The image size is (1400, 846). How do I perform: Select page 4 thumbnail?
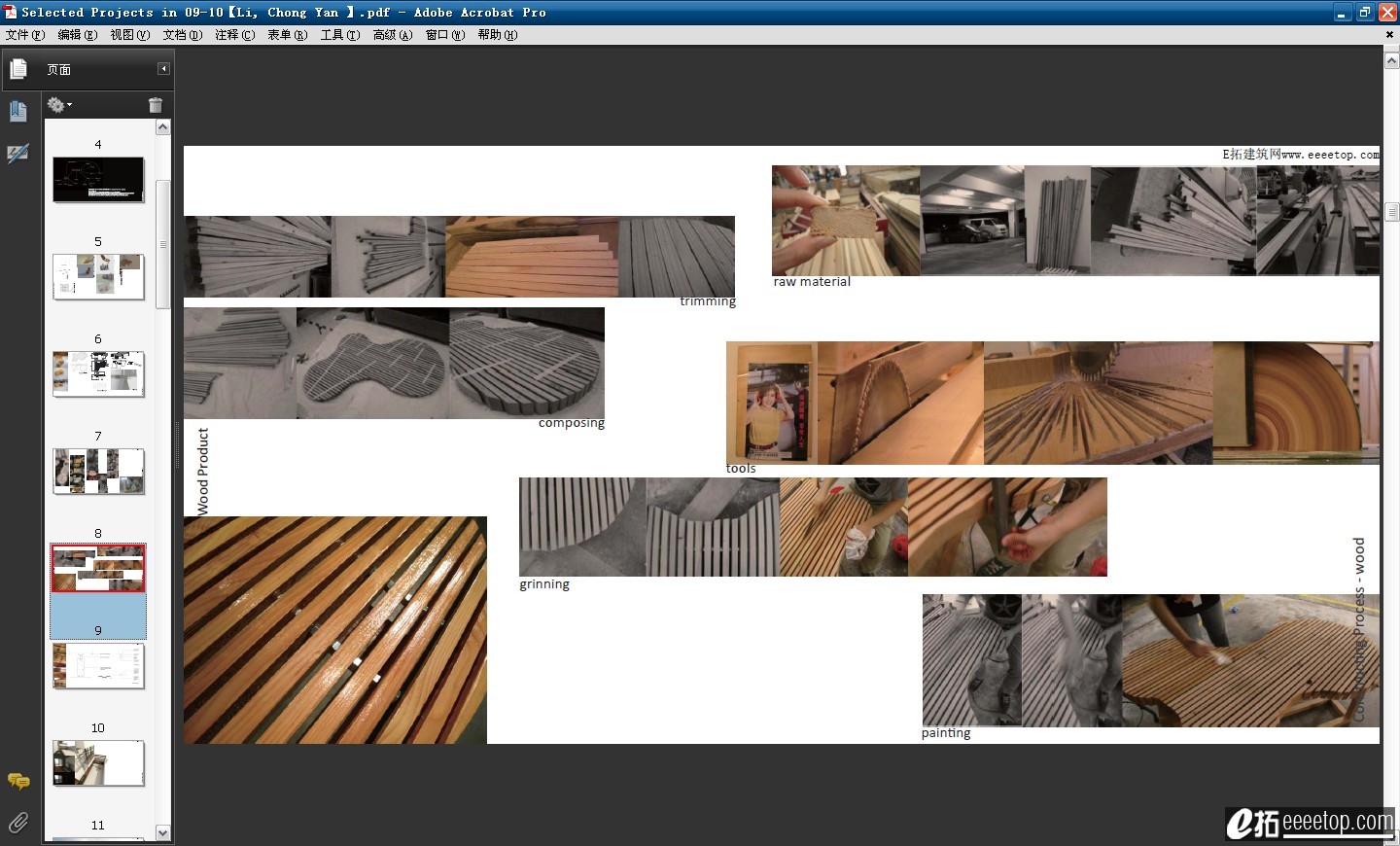pos(98,180)
